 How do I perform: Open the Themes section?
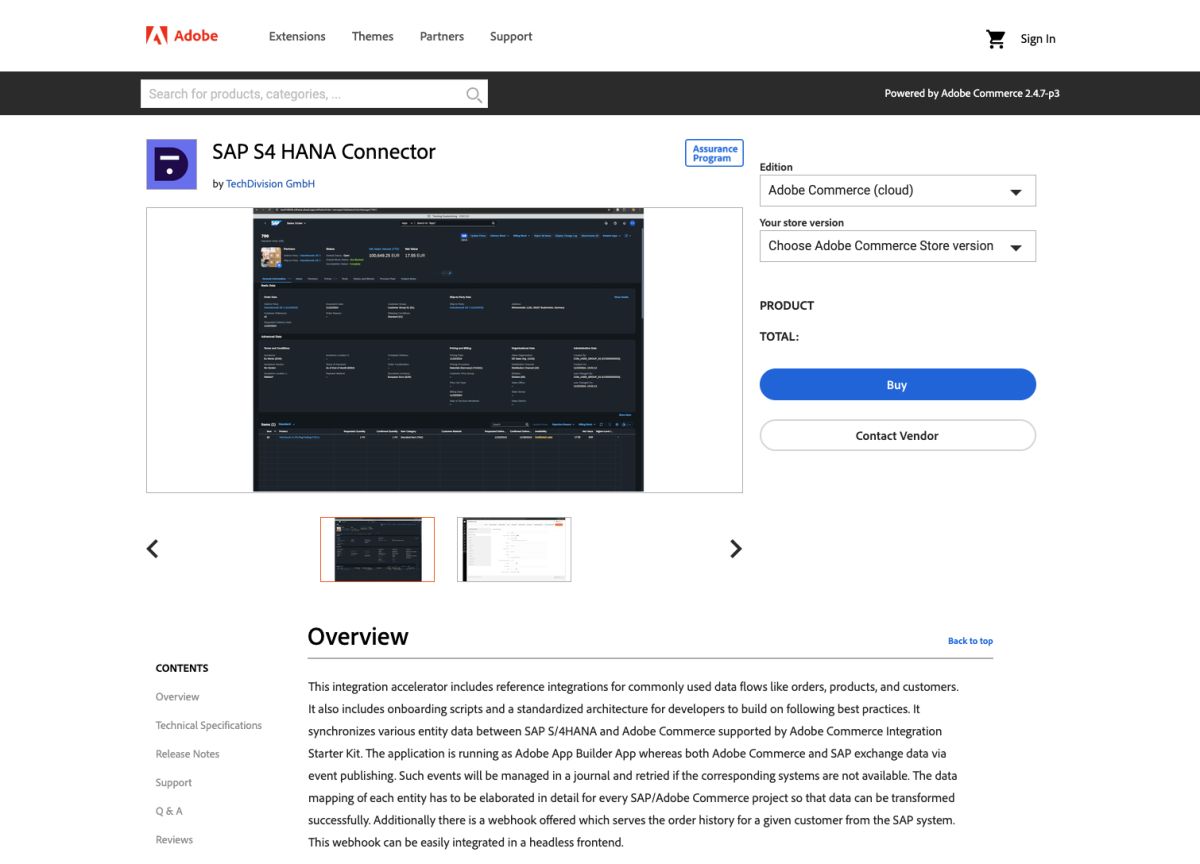point(372,36)
